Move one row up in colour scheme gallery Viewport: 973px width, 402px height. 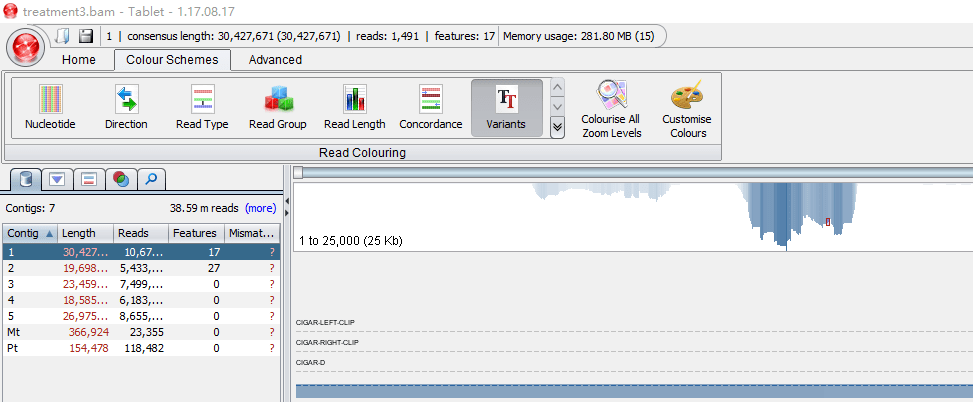click(557, 87)
